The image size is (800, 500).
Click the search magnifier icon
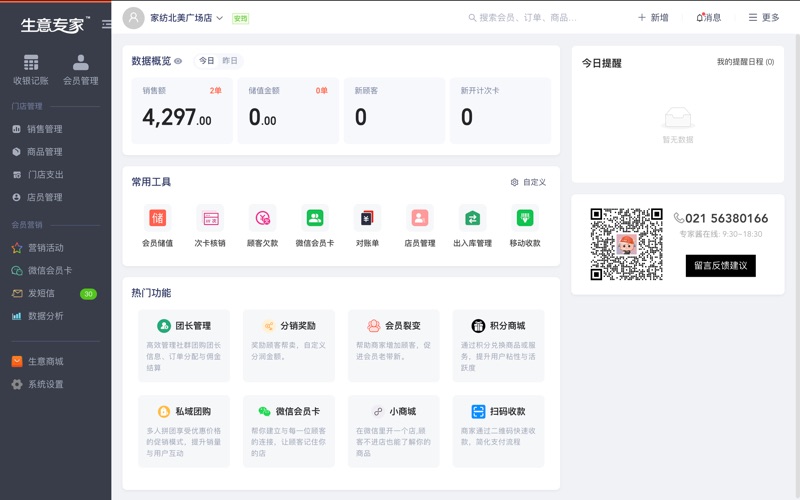pyautogui.click(x=472, y=18)
